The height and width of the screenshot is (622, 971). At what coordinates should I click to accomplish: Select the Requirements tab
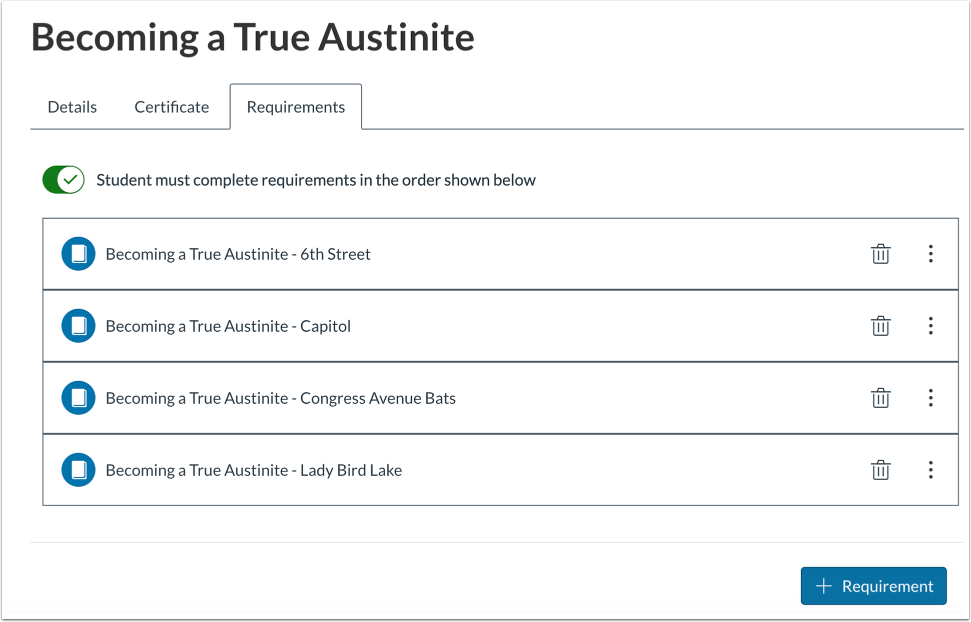click(x=296, y=107)
